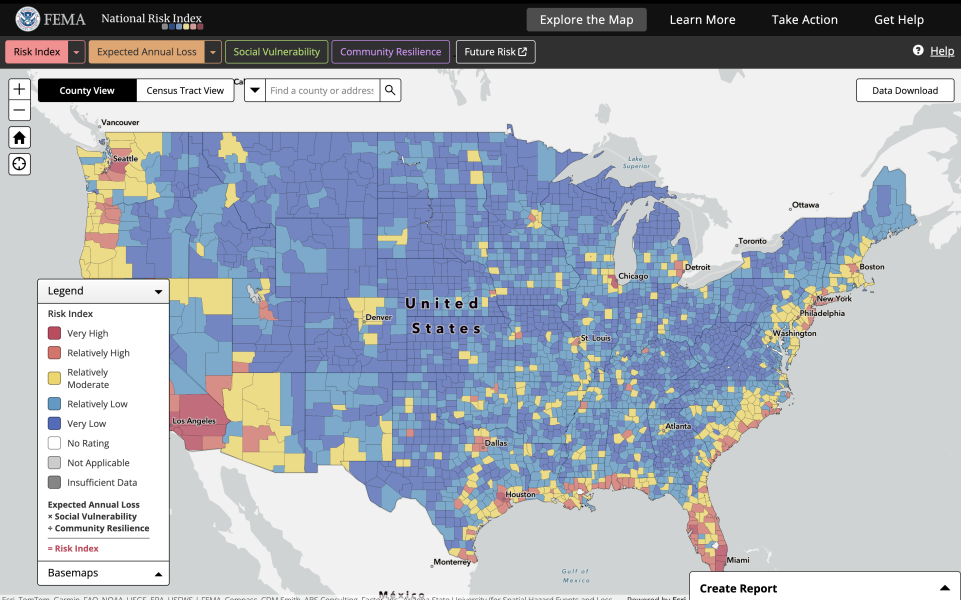Viewport: 961px width, 600px height.
Task: Click in the Find a county or address field
Action: (x=322, y=90)
